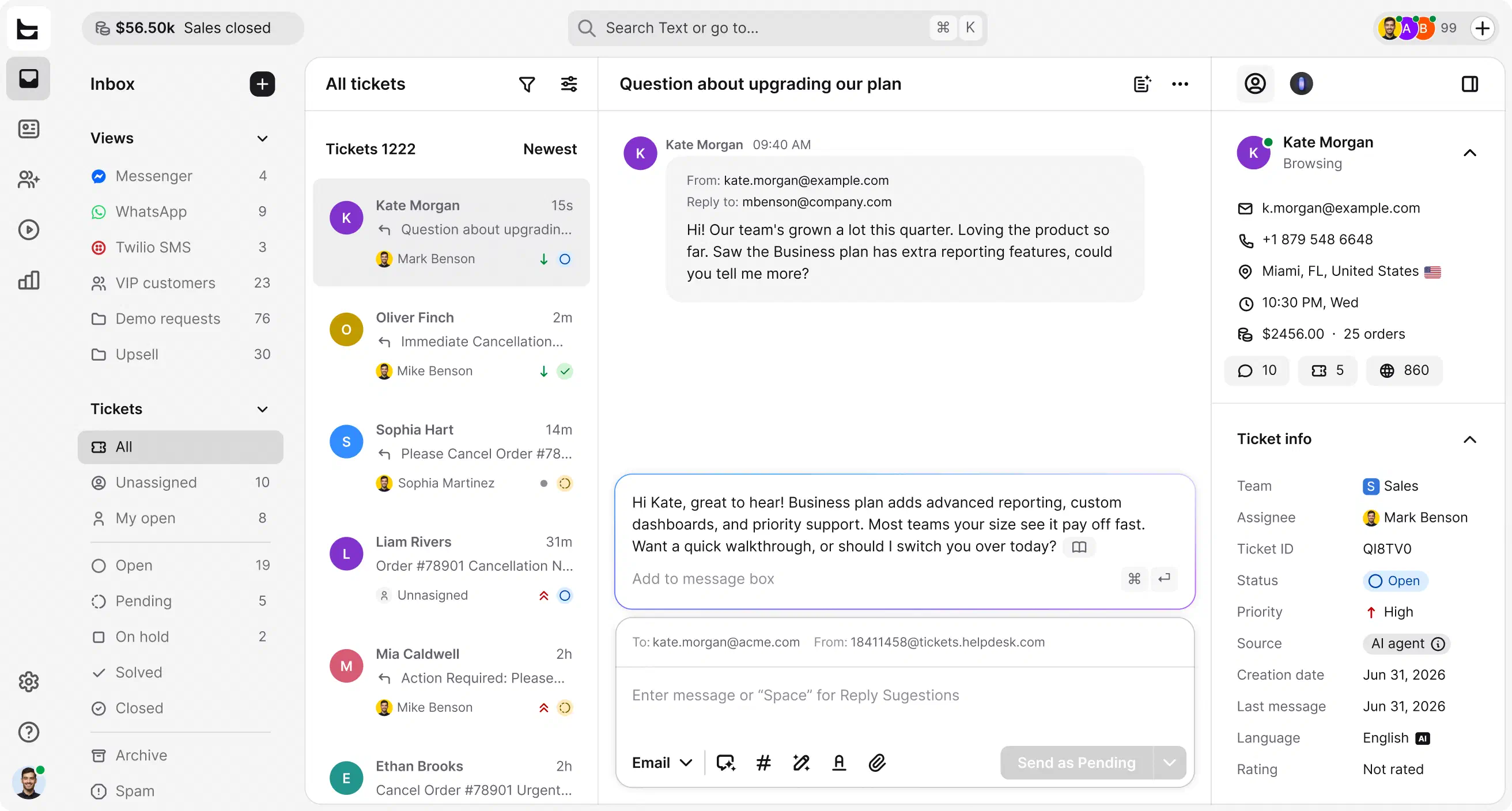The width and height of the screenshot is (1512, 811).
Task: Show Unassigned tickets
Action: (x=180, y=482)
